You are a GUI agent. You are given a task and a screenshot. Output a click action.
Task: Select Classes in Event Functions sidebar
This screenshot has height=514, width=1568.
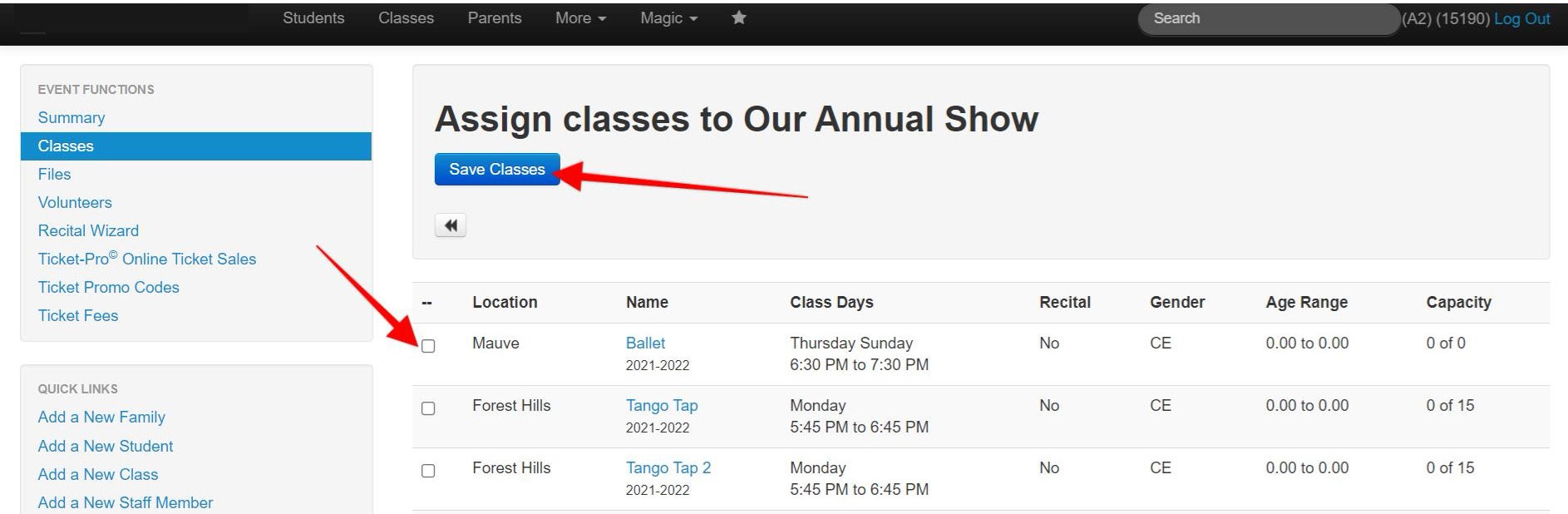point(196,146)
